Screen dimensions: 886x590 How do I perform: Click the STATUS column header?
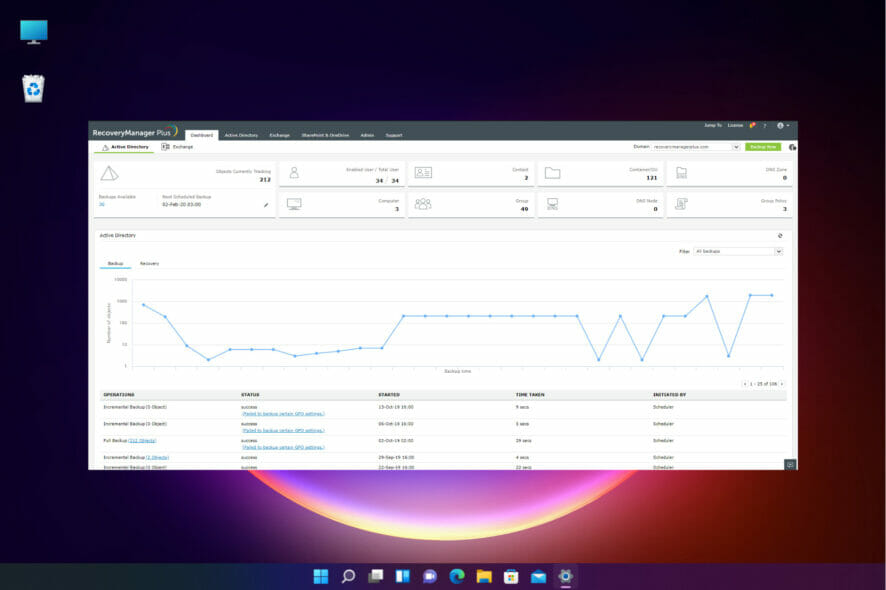point(250,394)
